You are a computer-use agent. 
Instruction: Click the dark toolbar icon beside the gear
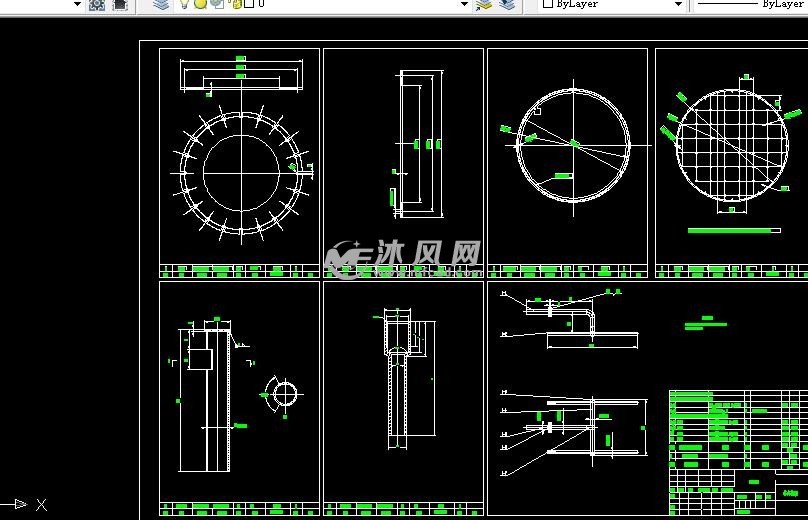click(120, 4)
